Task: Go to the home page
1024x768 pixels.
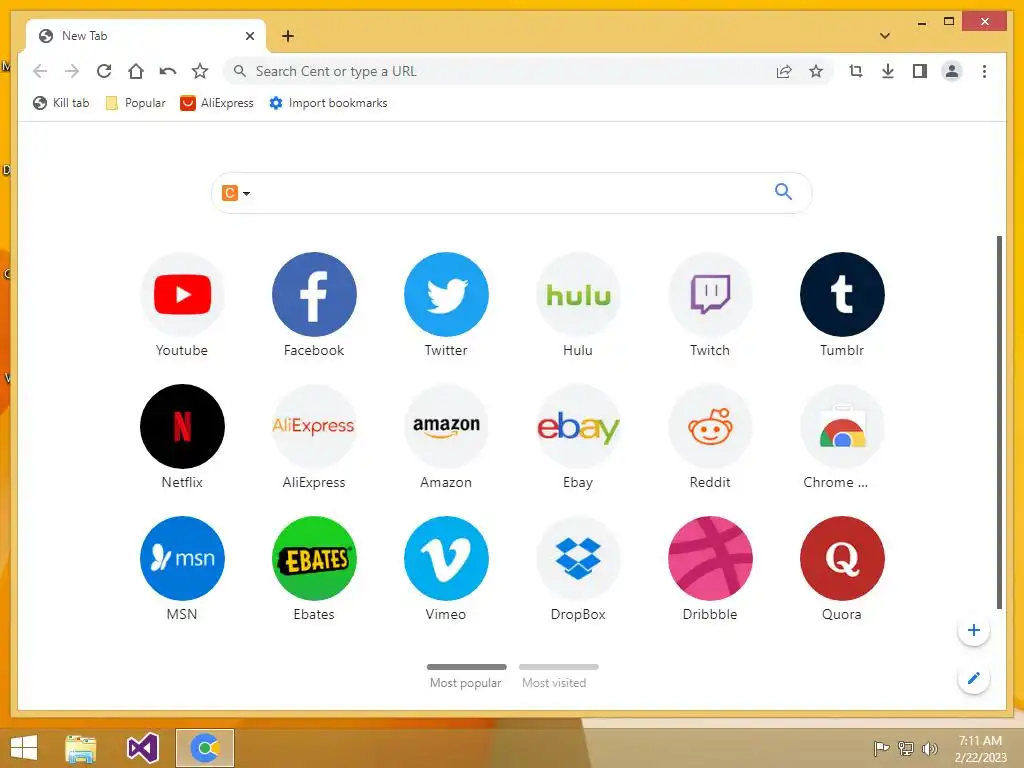Action: (x=136, y=71)
